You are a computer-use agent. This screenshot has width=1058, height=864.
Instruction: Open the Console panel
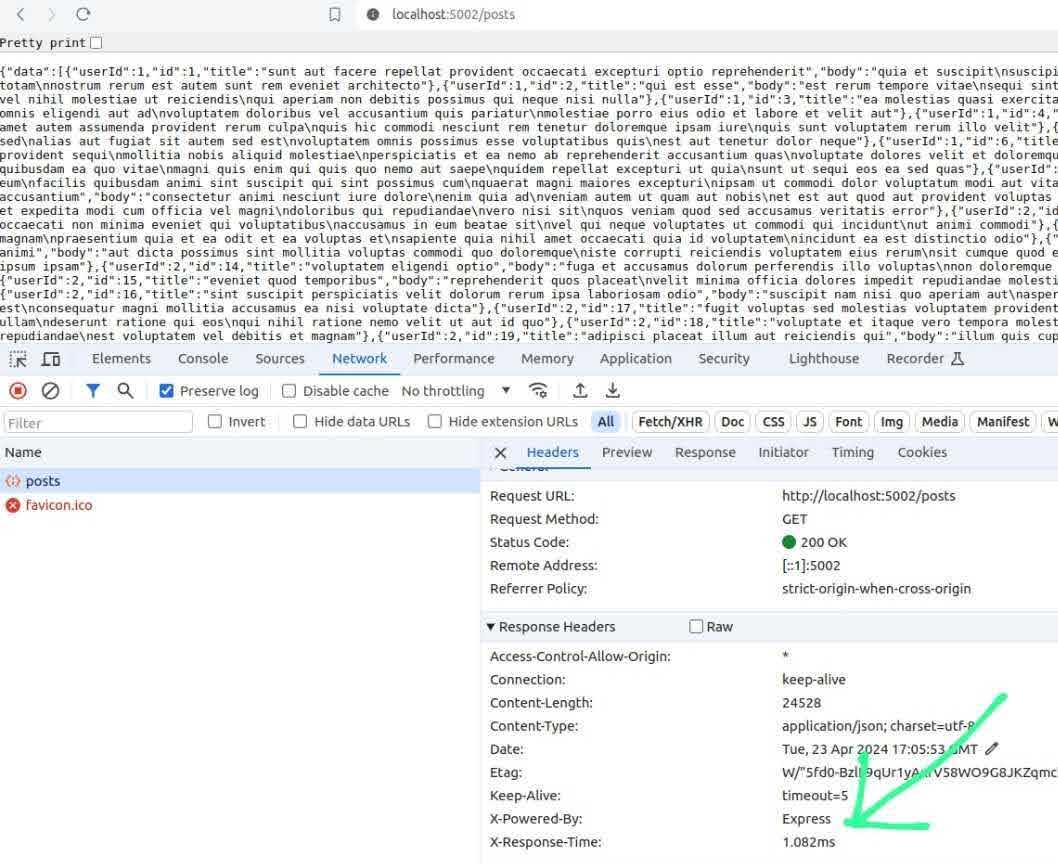point(202,358)
